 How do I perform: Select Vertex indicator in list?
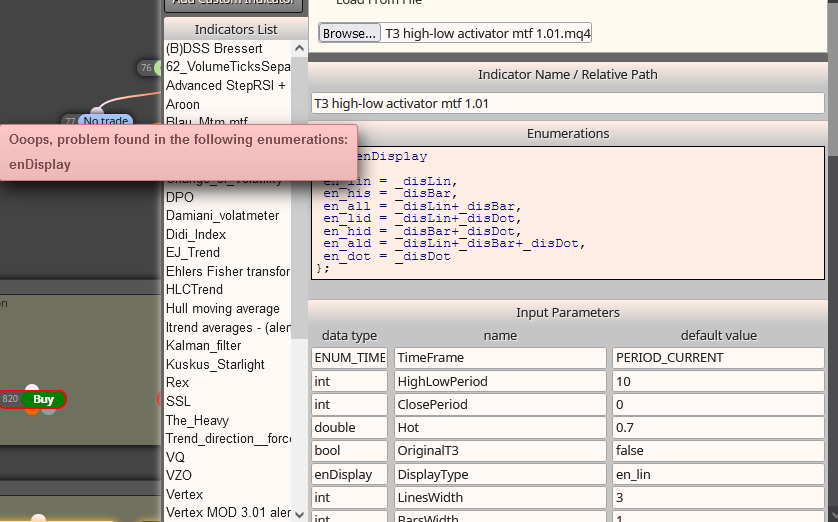pos(184,494)
